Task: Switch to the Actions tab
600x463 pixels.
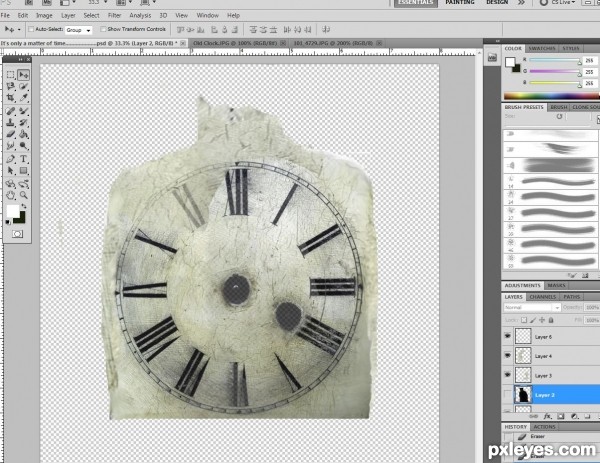Action: pos(544,427)
